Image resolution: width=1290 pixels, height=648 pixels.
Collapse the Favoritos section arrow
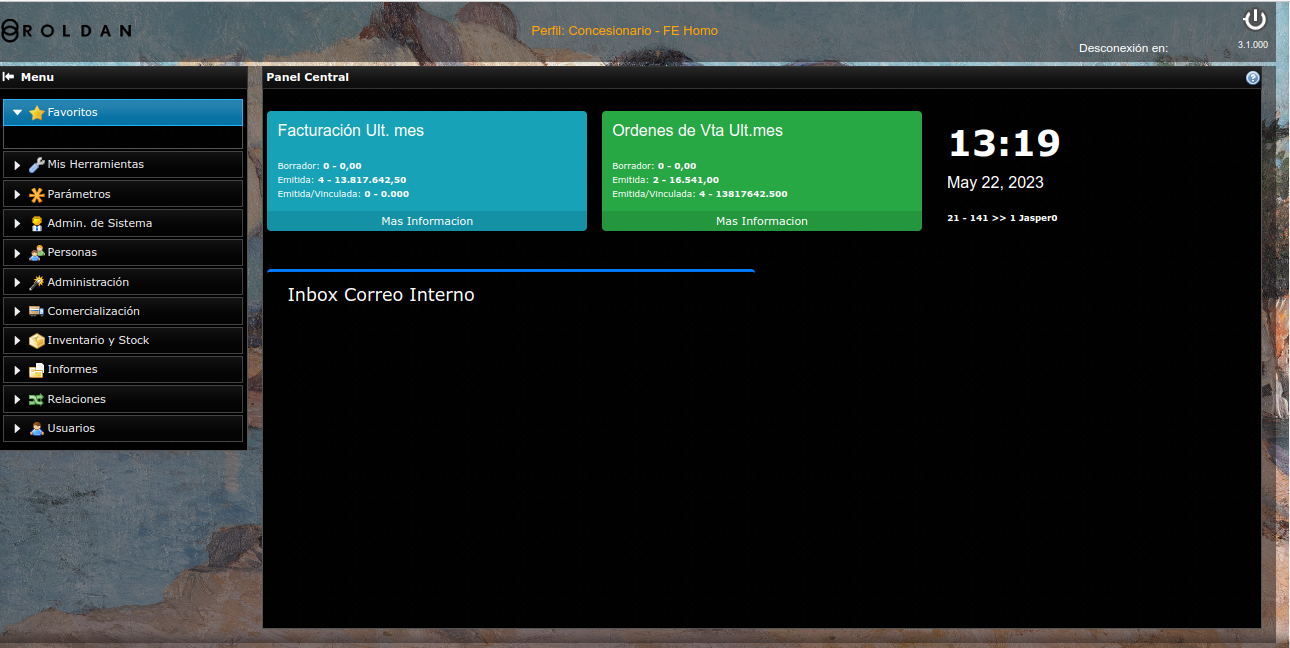pos(17,113)
